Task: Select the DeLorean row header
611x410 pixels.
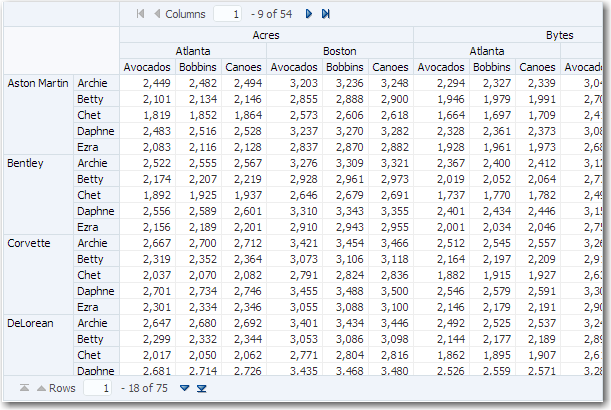Action: pos(31,323)
